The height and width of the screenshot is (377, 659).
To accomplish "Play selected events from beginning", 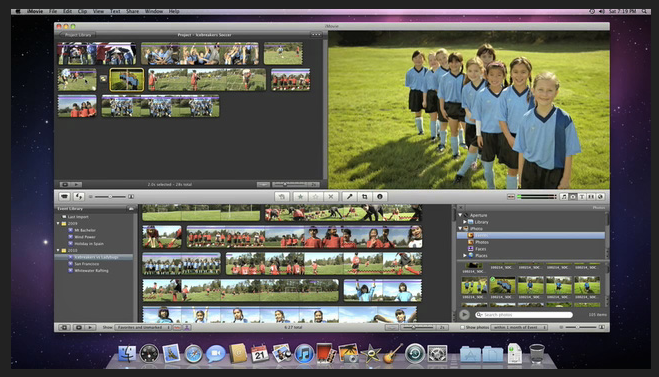I will [90, 327].
